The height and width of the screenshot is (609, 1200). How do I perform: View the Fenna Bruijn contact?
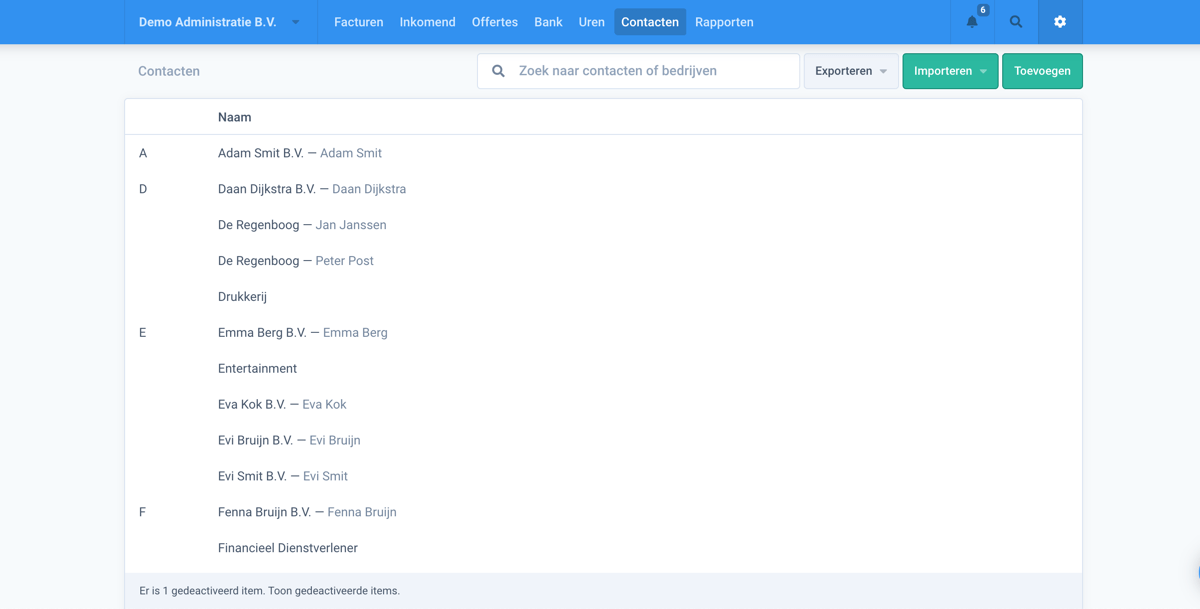pyautogui.click(x=363, y=511)
